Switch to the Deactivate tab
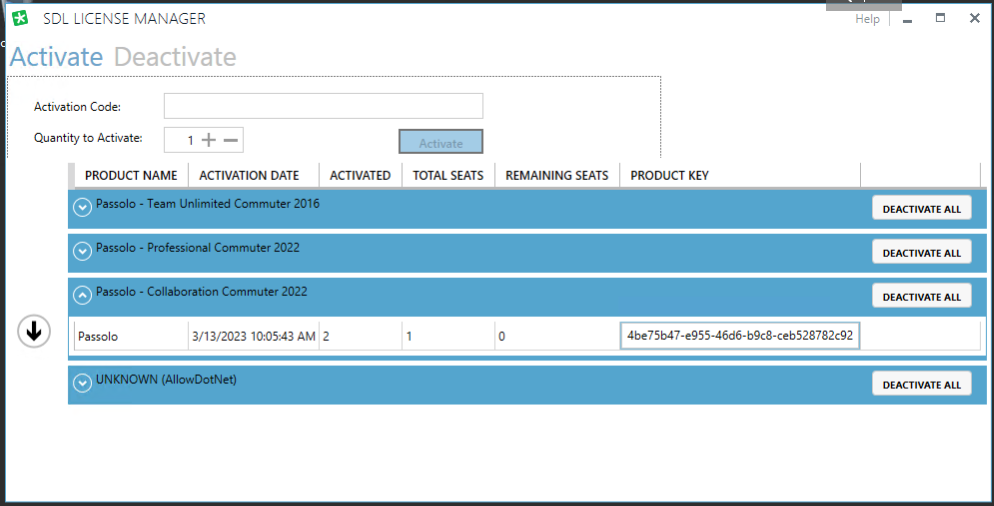The width and height of the screenshot is (994, 506). 175,57
